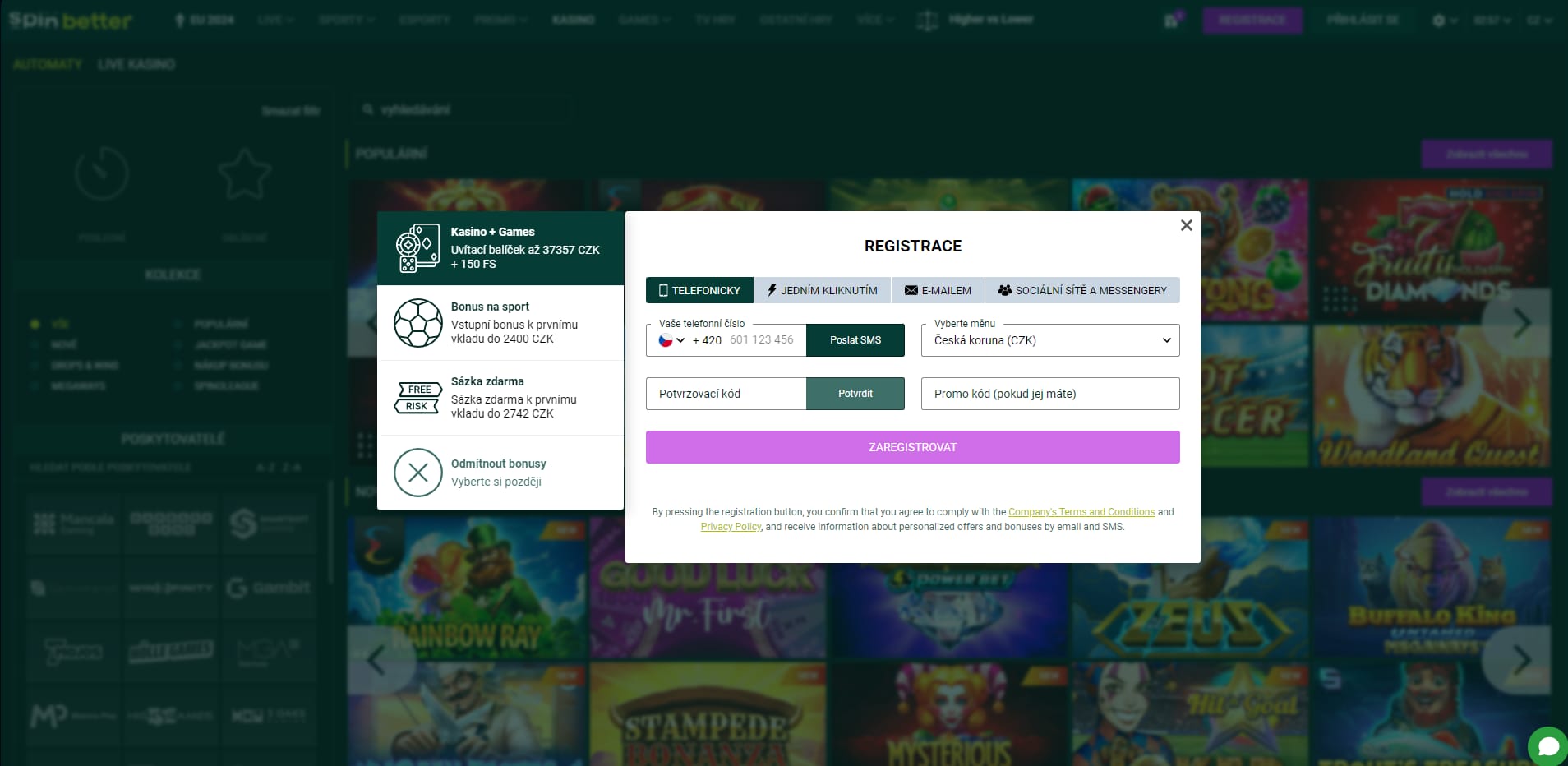The image size is (1568, 766).
Task: Click the casino chips and cards icon
Action: click(417, 248)
